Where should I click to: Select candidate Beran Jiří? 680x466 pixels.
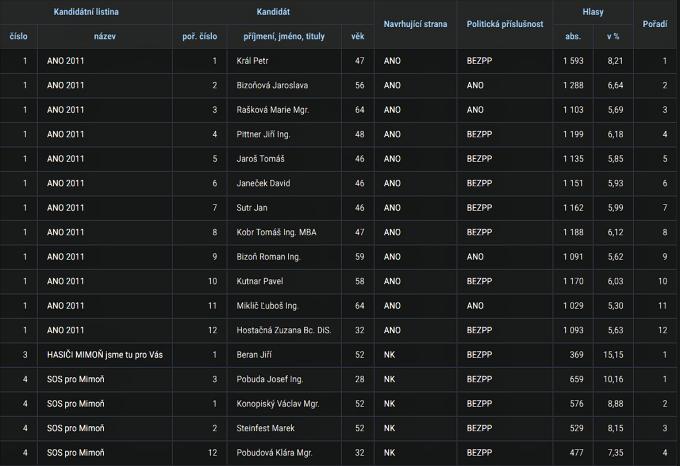coord(254,355)
